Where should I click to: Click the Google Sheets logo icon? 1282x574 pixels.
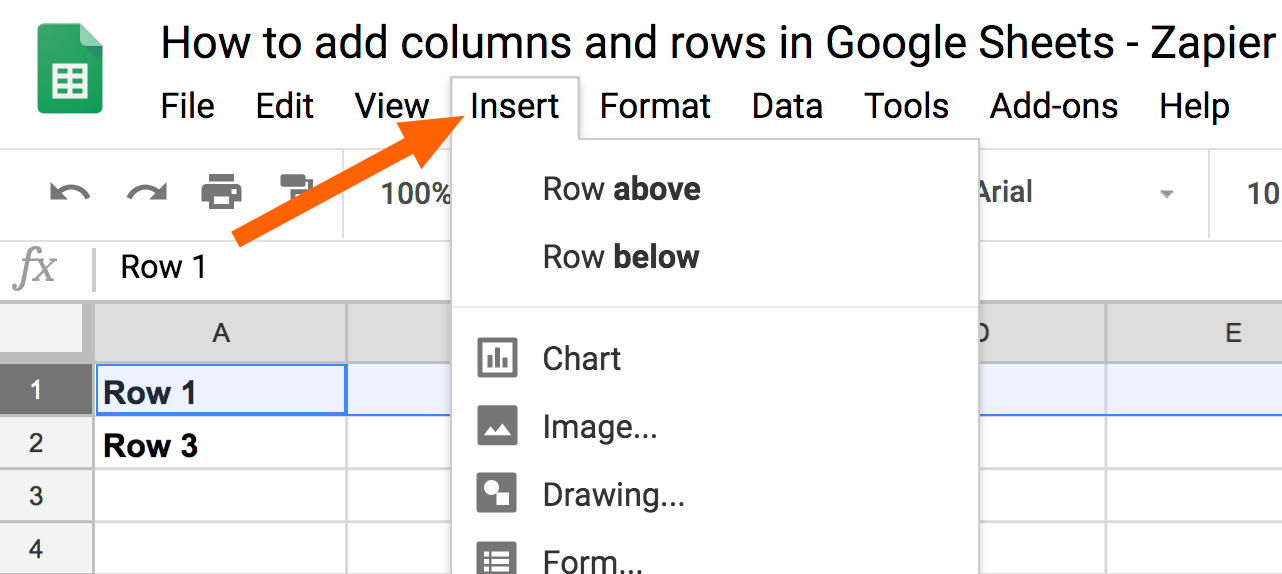70,68
